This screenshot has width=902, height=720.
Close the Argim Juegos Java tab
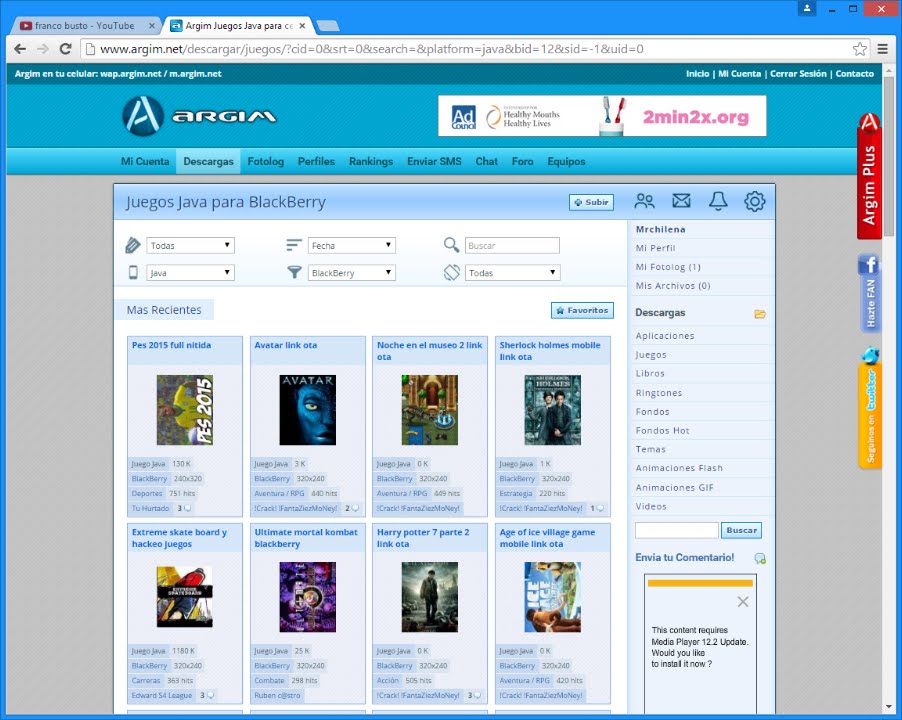[x=302, y=26]
